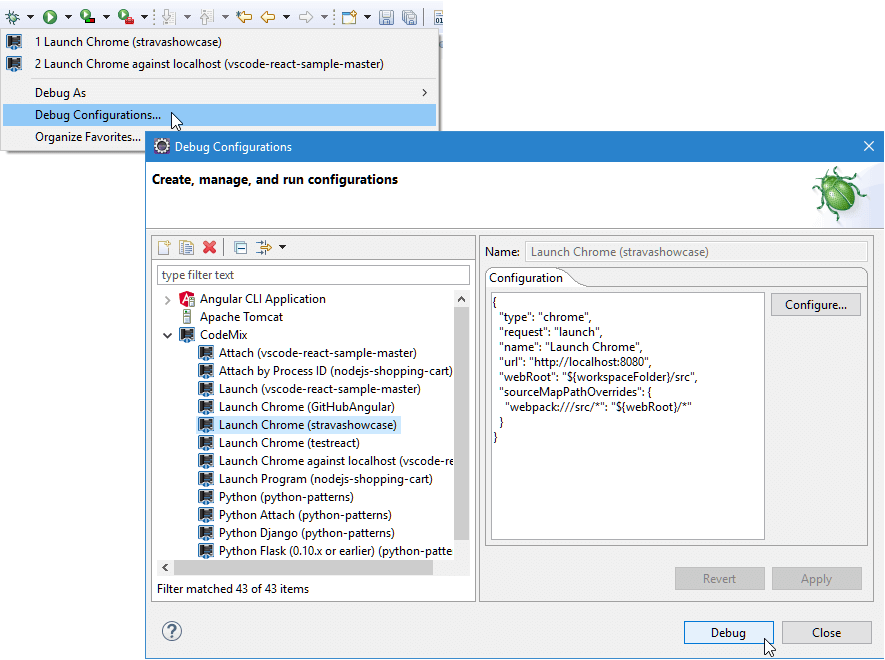The image size is (885, 660).
Task: Select Launch Program (nodejs-shopping-cart) configuration
Action: pos(326,479)
